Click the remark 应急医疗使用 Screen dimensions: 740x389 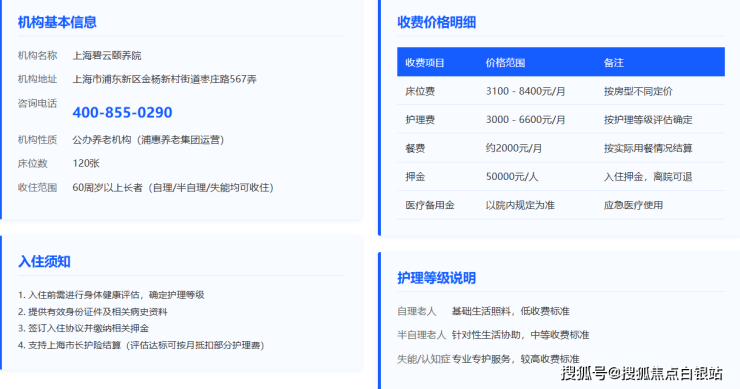click(x=633, y=205)
